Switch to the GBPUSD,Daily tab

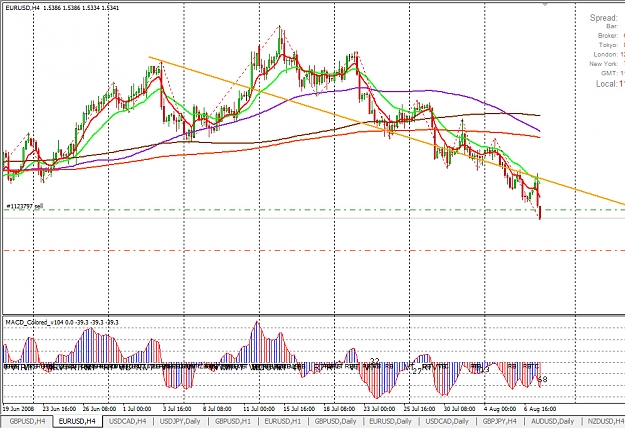coord(335,421)
